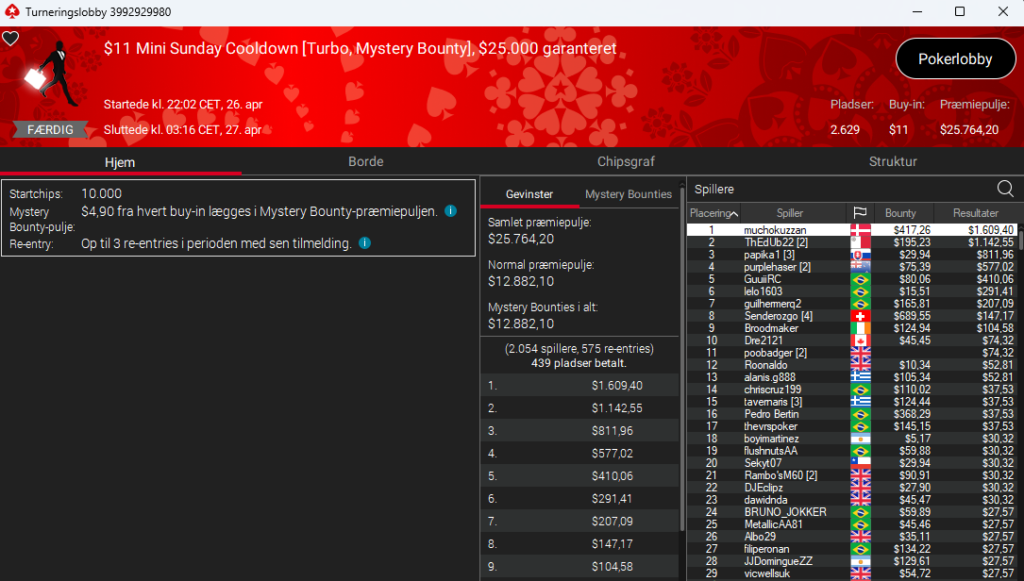The height and width of the screenshot is (581, 1024).
Task: Open the Pokerlobby button
Action: coord(955,59)
